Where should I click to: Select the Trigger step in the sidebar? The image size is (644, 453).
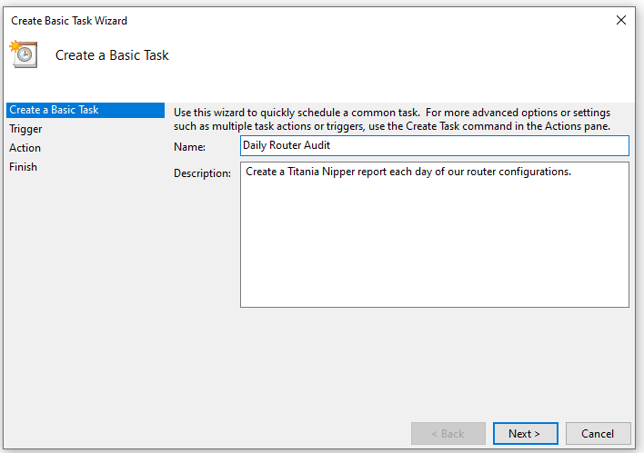[26, 129]
